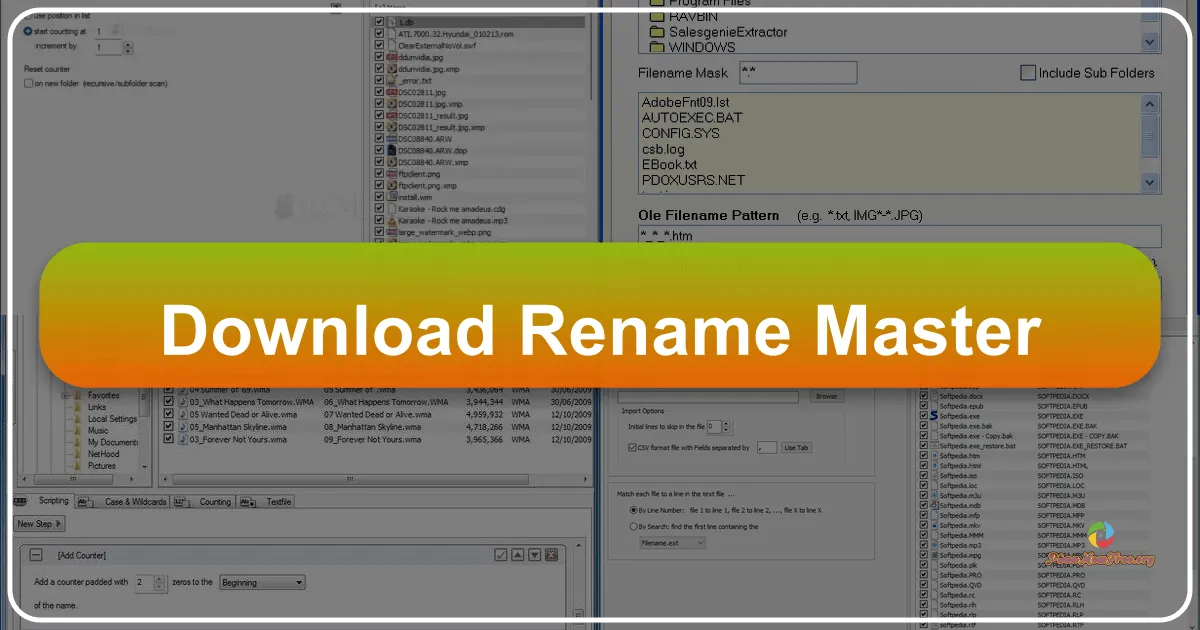This screenshot has width=1200, height=630.
Task: Click the ddunvidia.jpg image file icon
Action: click(x=392, y=58)
